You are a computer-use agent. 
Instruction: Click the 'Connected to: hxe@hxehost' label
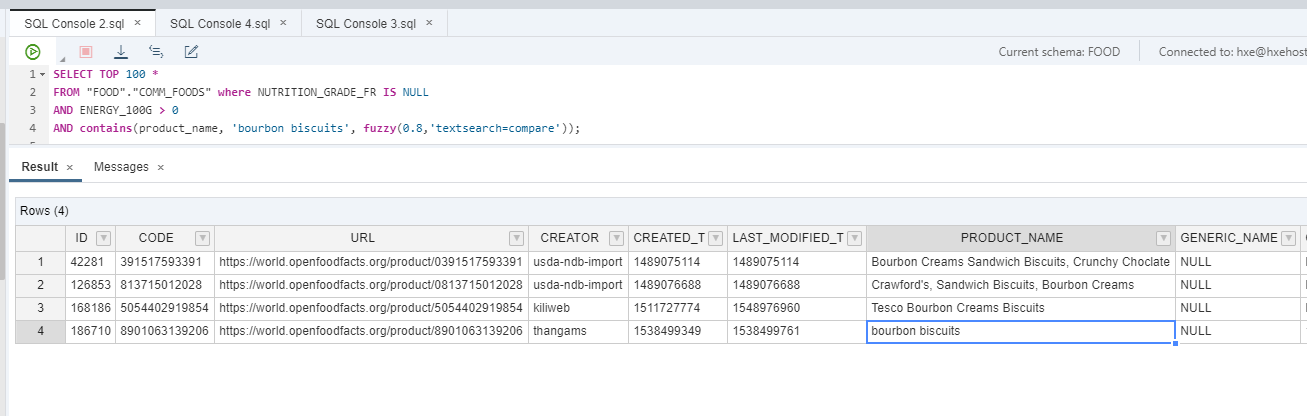click(x=1232, y=52)
